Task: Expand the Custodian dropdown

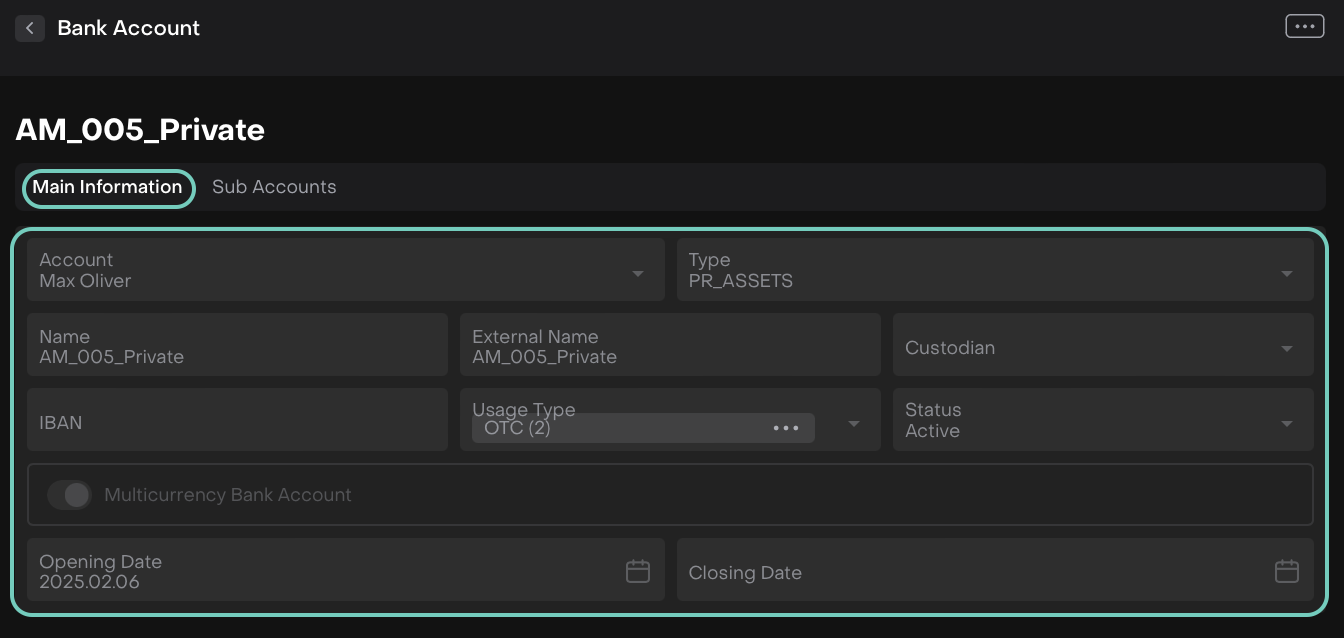Action: tap(1287, 349)
